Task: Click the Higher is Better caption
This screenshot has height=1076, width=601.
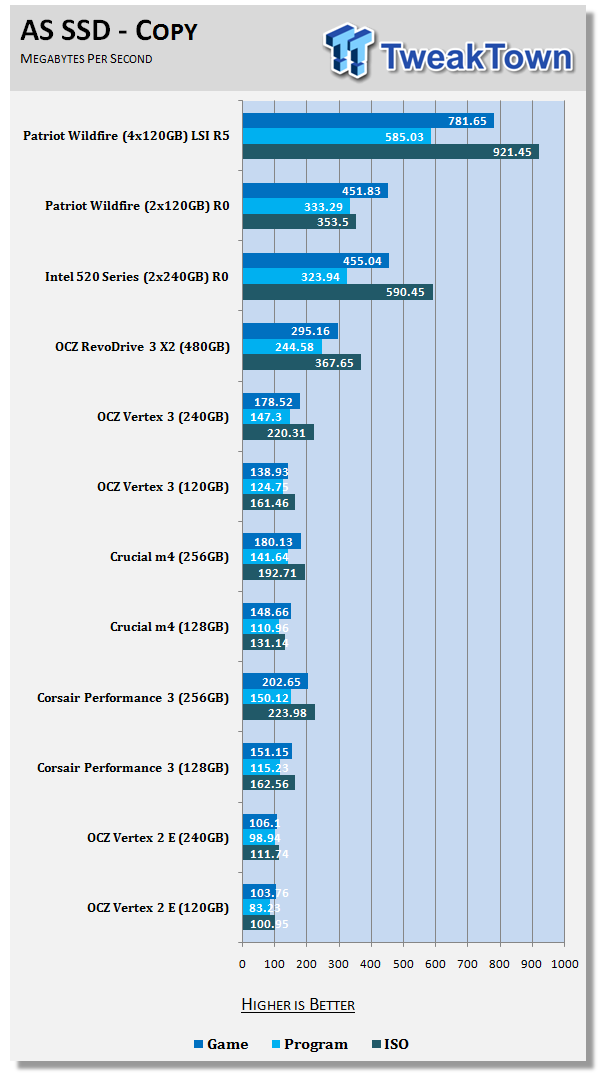Action: [x=298, y=1005]
